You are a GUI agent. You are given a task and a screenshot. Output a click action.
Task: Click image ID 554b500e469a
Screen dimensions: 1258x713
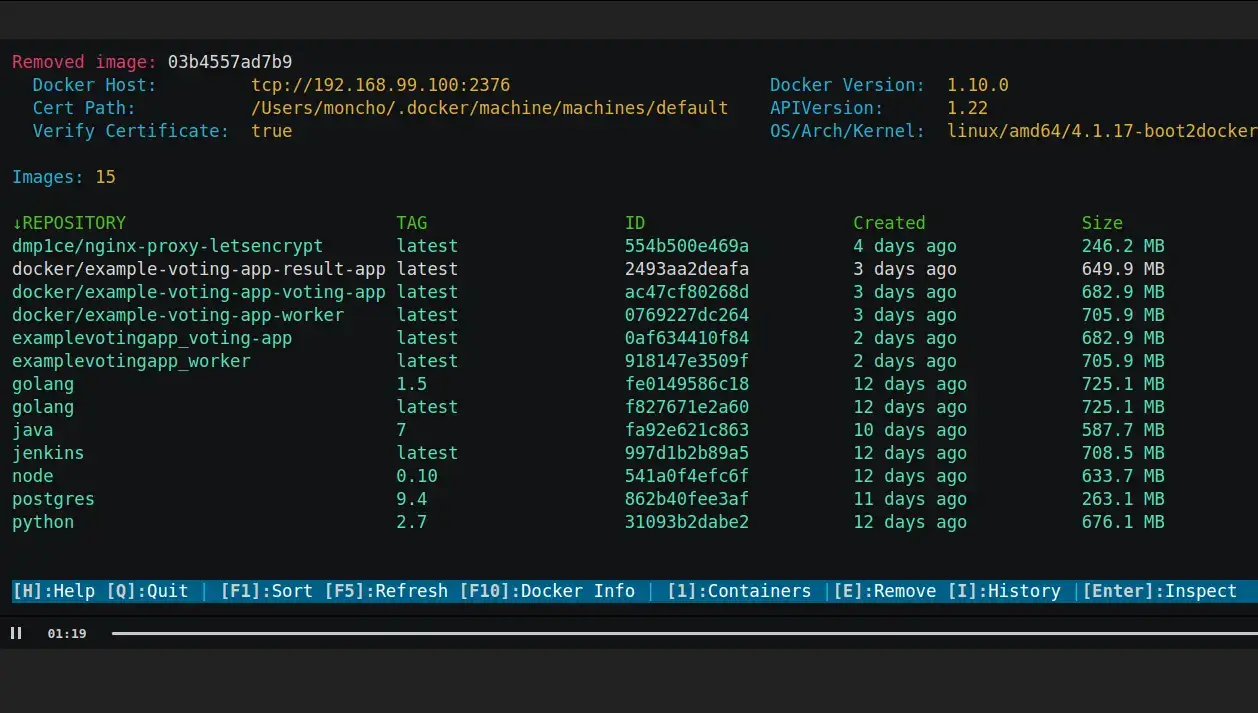(x=687, y=246)
